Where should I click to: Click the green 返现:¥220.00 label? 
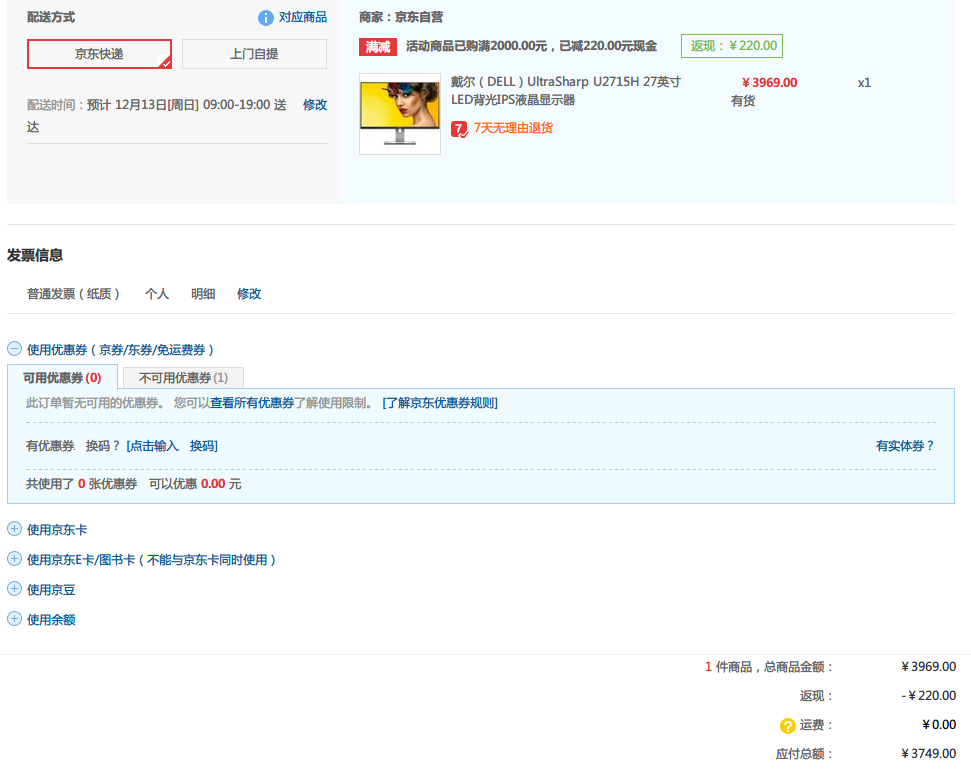coord(732,46)
